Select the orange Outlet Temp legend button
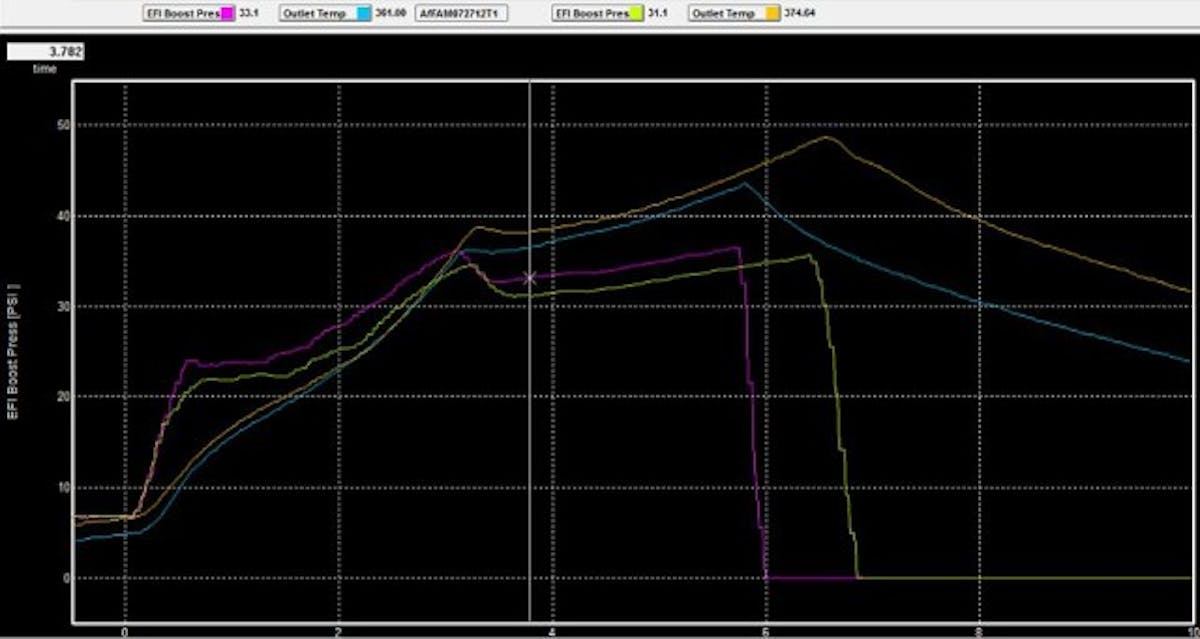Viewport: 1200px width, 639px height. (722, 14)
